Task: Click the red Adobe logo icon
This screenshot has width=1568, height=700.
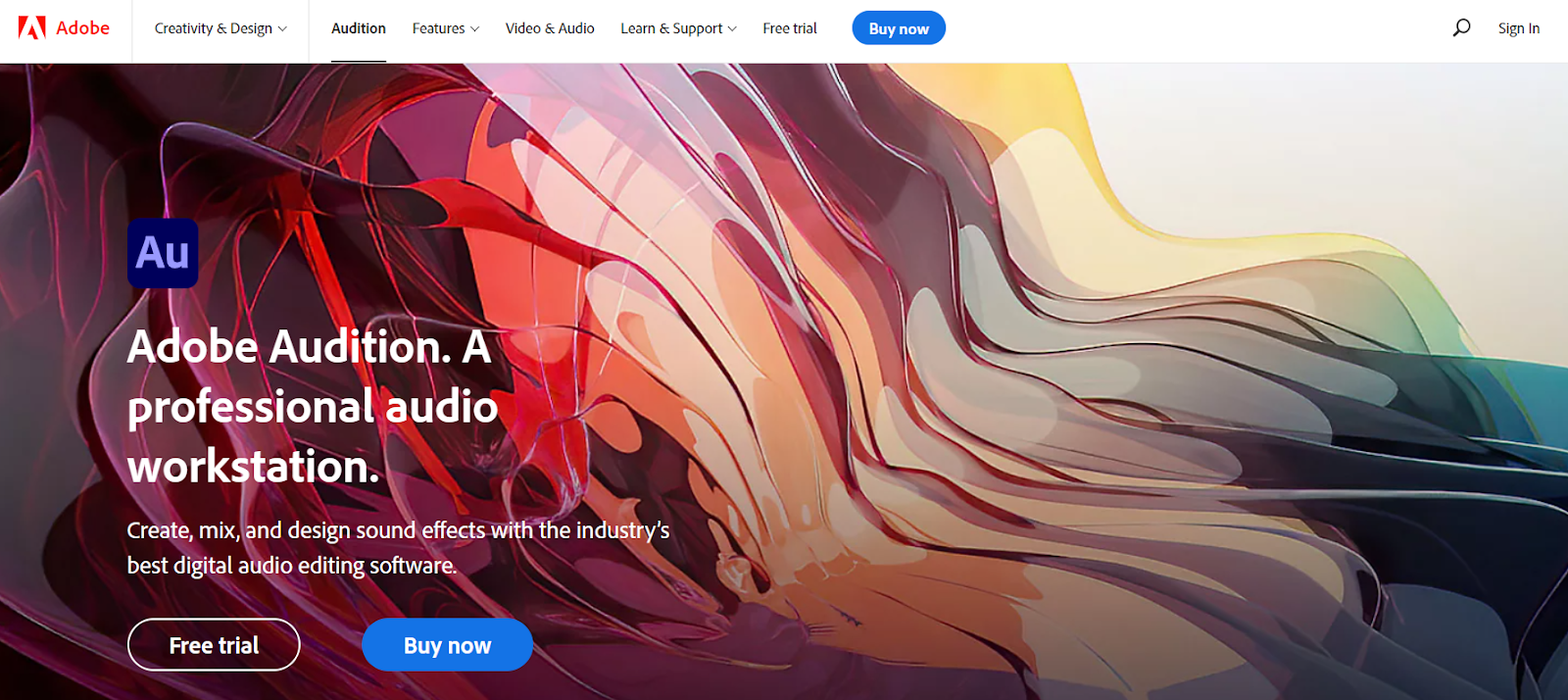Action: 31,27
